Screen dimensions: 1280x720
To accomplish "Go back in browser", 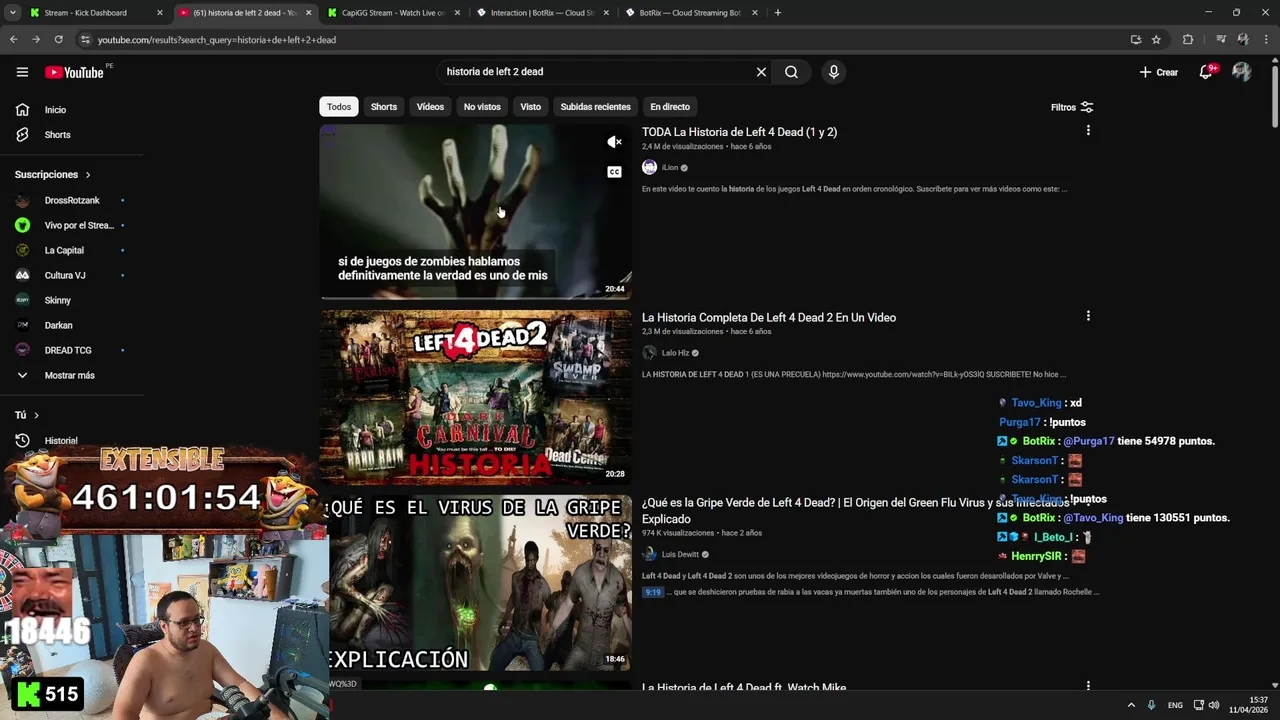I will click(x=13, y=39).
